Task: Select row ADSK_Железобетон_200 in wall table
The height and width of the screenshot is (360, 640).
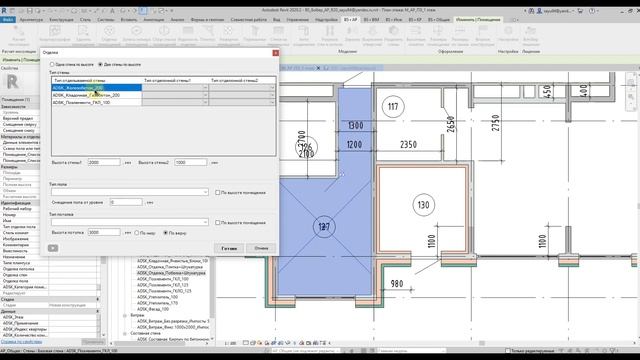Action: pos(97,88)
